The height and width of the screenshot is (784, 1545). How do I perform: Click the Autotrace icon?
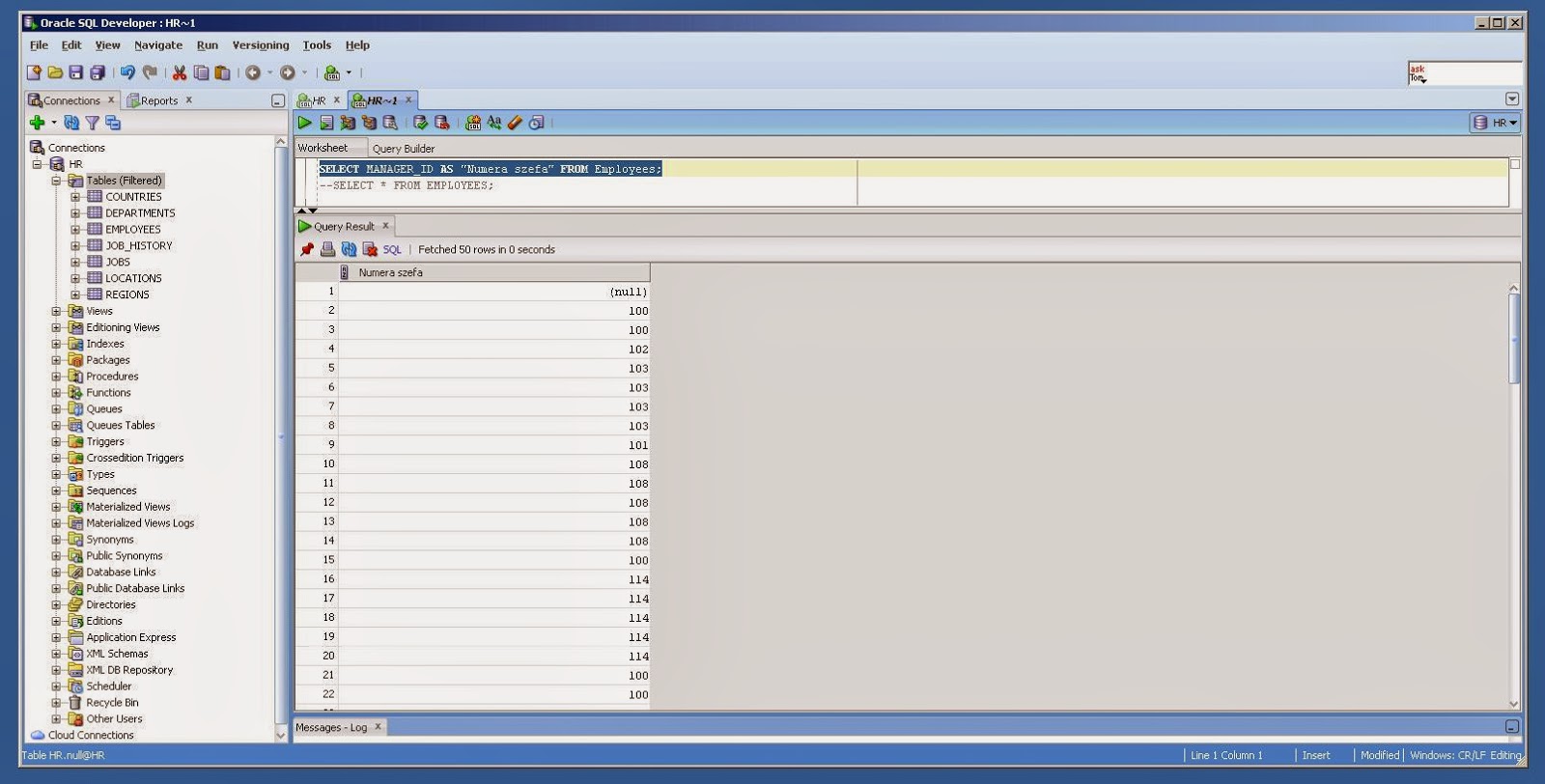369,123
